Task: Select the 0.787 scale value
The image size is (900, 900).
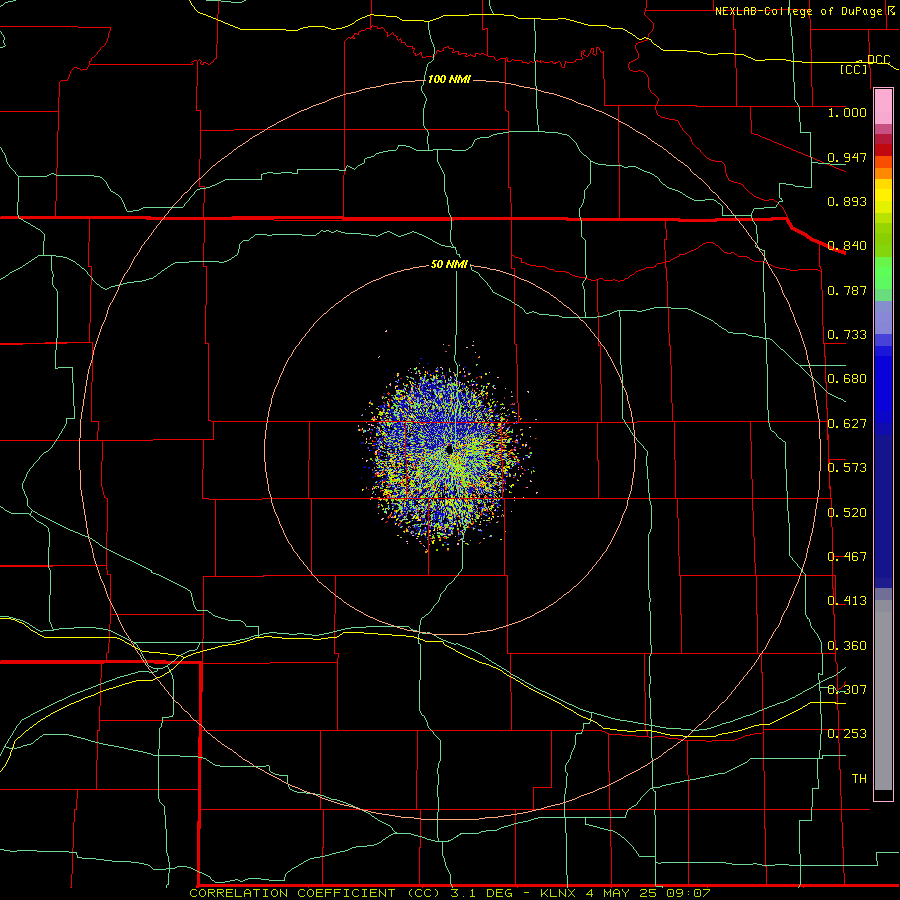Action: pos(847,290)
